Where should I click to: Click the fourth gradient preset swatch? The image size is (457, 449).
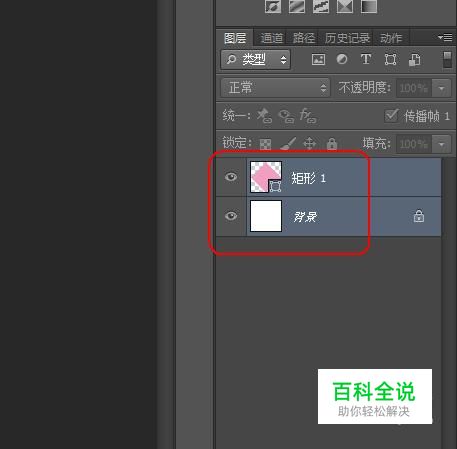(345, 6)
